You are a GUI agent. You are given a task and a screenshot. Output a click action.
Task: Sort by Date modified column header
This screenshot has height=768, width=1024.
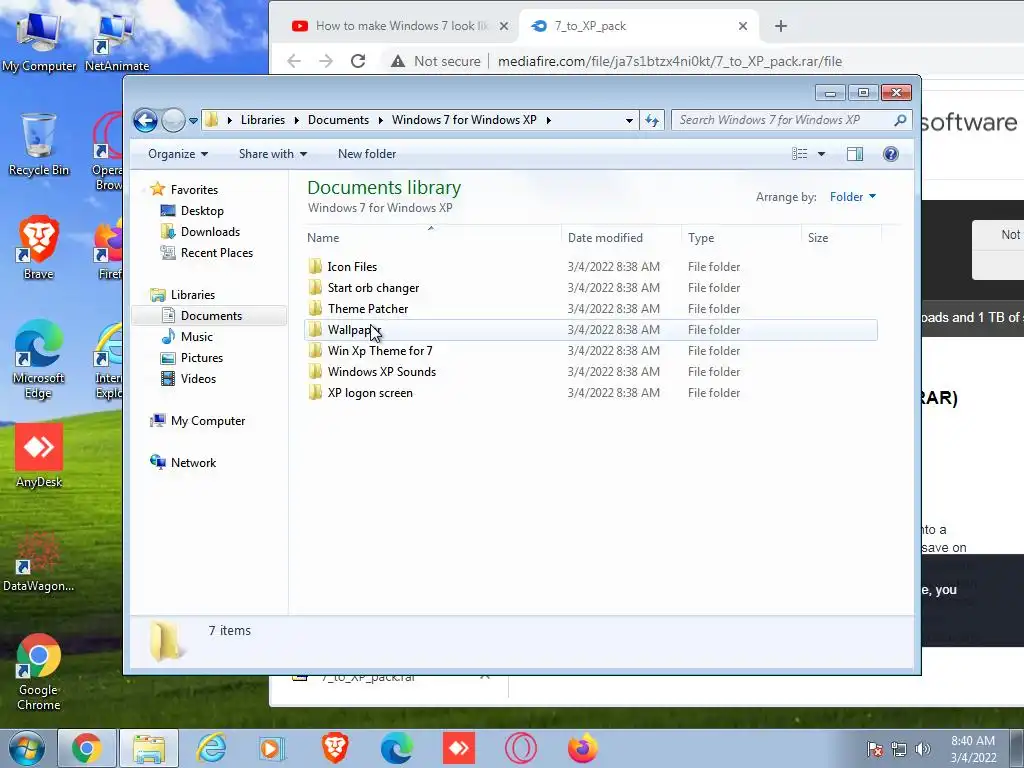tap(620, 238)
